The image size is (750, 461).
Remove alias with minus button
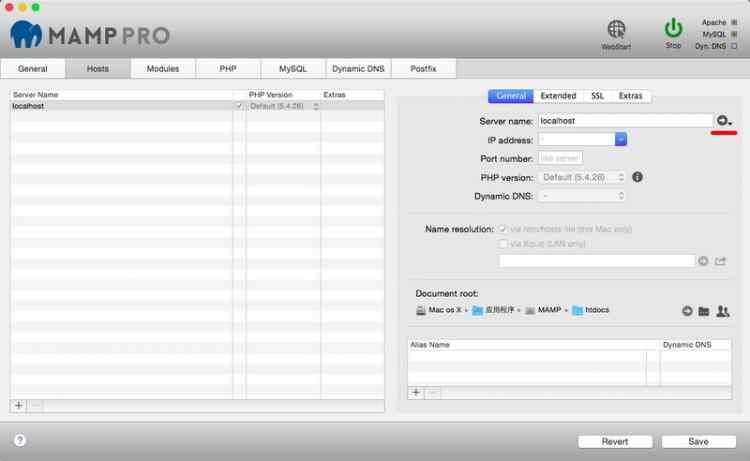tap(433, 393)
